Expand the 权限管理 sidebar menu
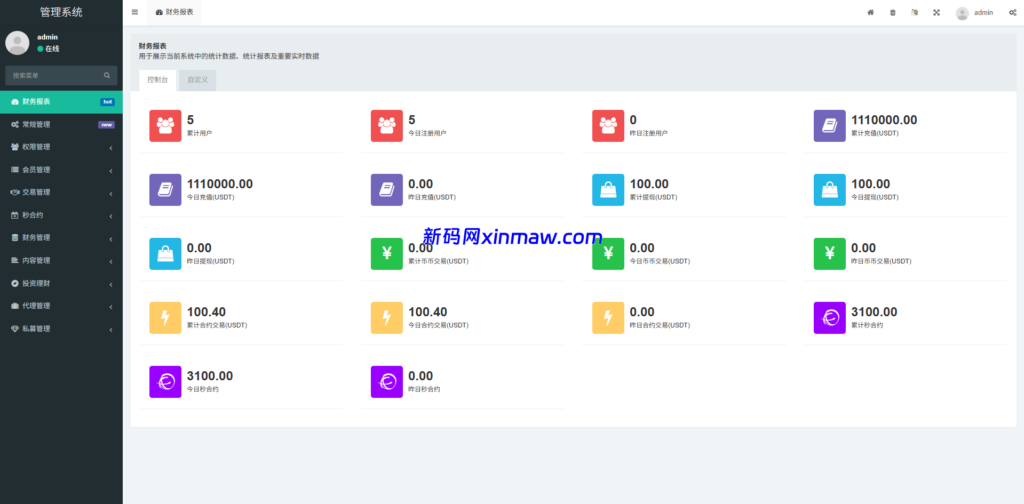 tap(61, 147)
